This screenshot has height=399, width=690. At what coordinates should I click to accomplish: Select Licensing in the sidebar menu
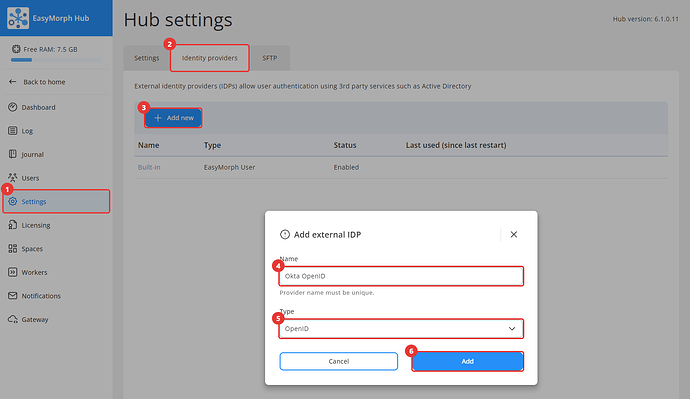(56, 225)
